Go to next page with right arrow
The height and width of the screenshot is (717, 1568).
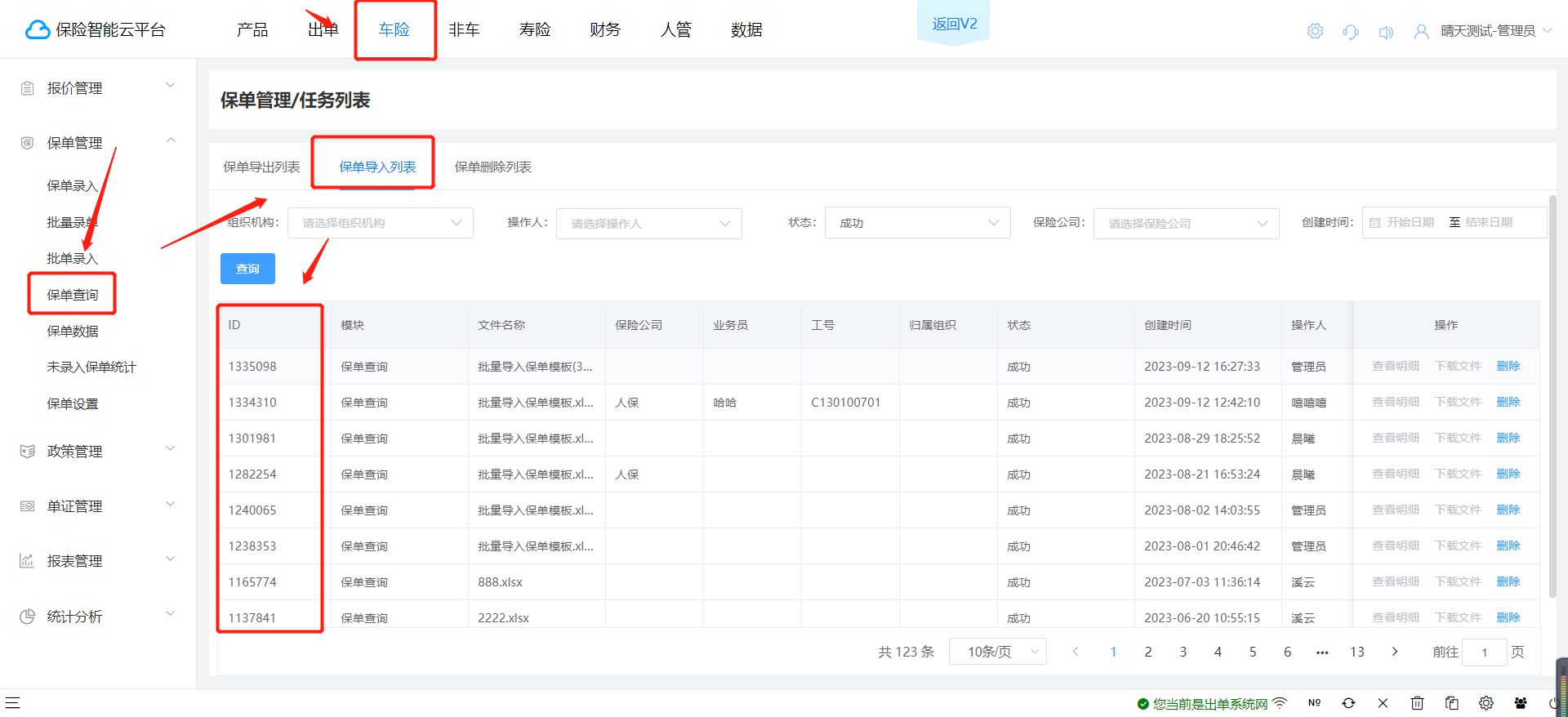click(x=1395, y=652)
